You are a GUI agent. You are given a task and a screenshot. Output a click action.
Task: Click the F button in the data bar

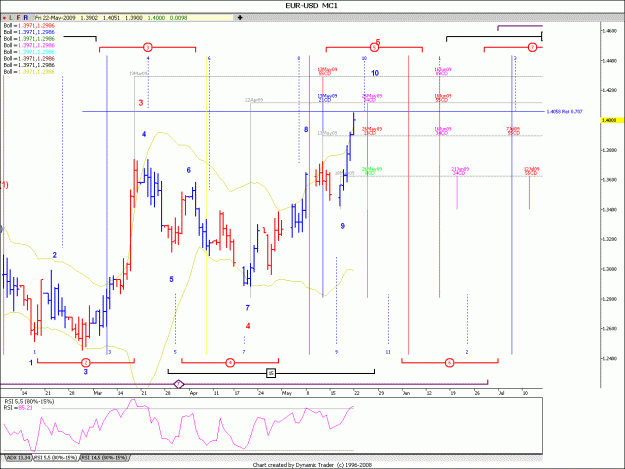coord(18,18)
